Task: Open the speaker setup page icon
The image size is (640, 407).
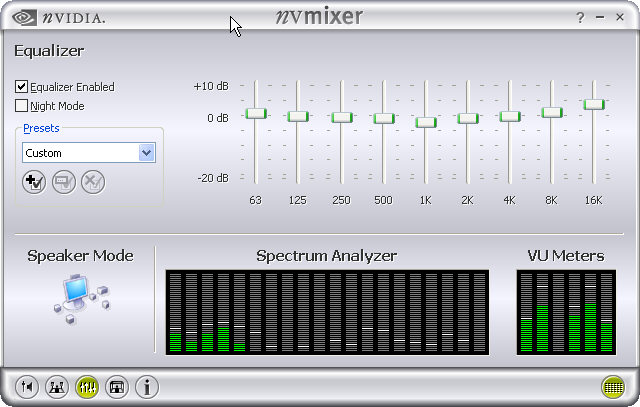Action: (x=57, y=387)
